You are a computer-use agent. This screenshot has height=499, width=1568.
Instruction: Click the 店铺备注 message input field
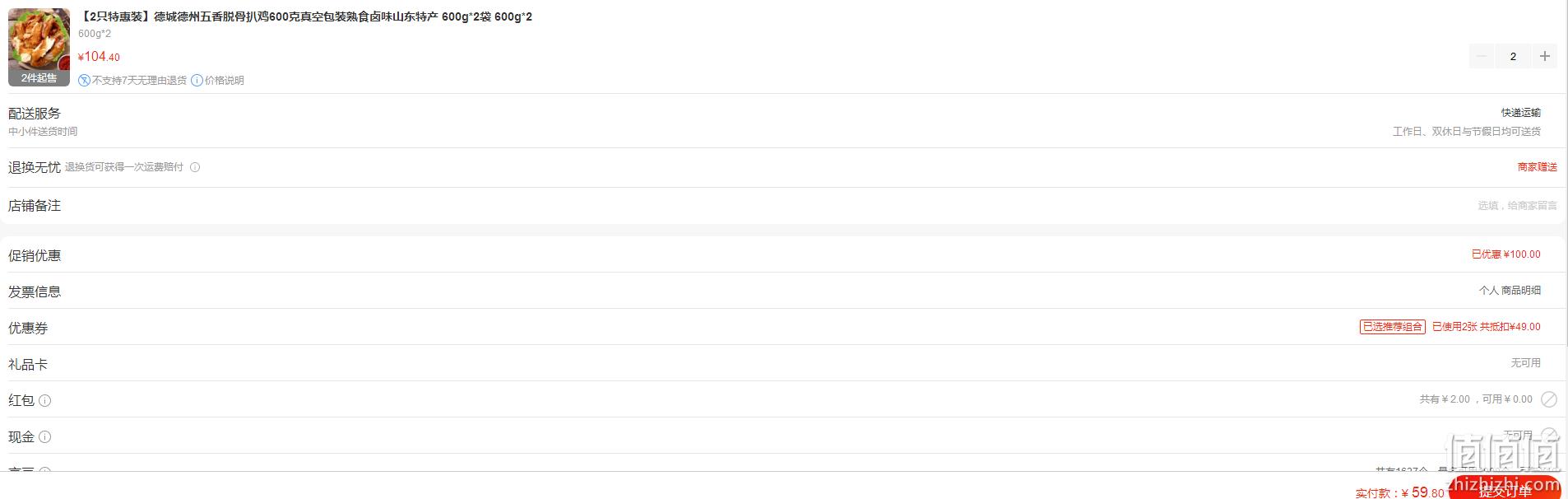tap(1517, 206)
